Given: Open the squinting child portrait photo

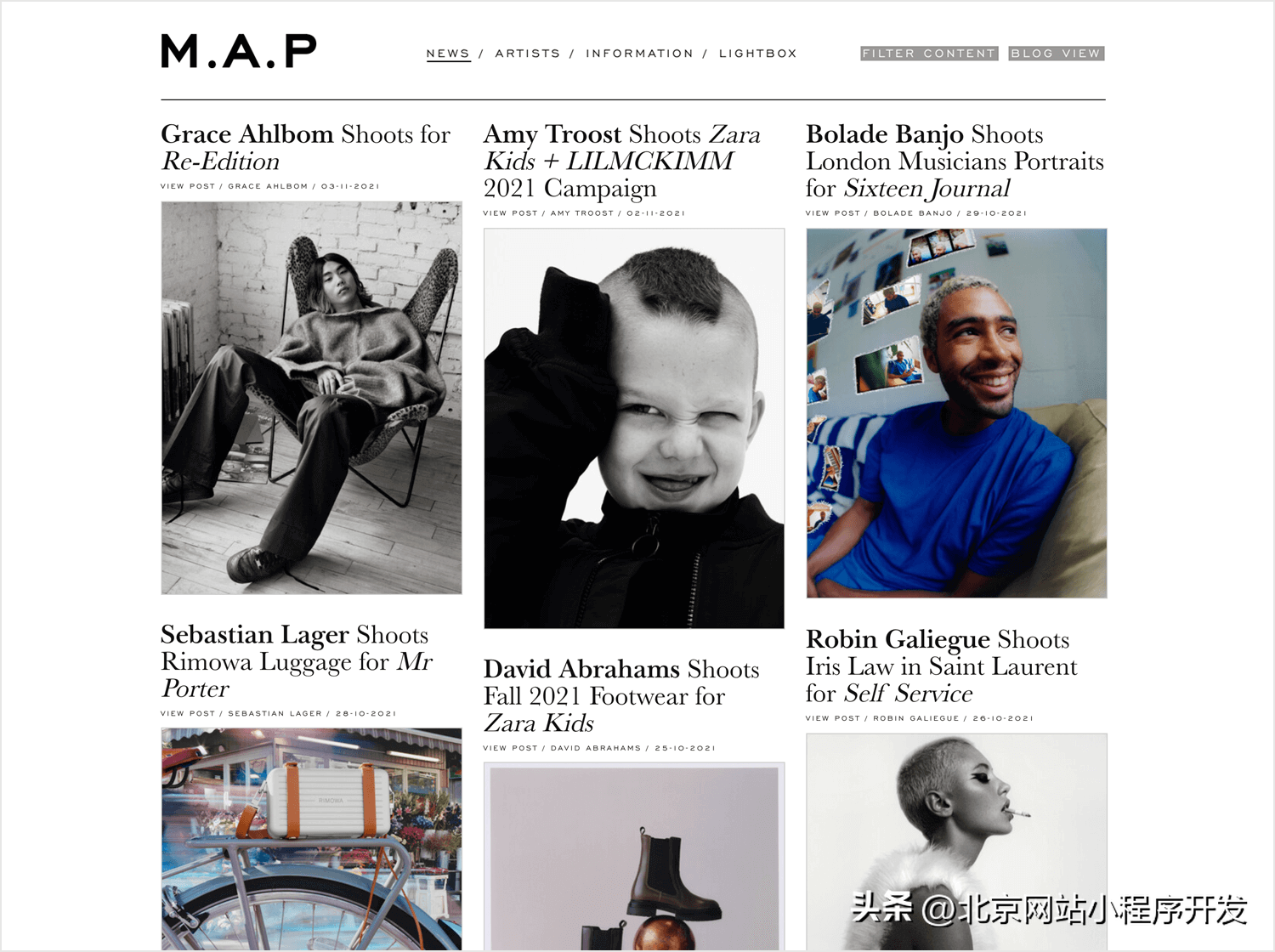Looking at the screenshot, I should tap(634, 428).
